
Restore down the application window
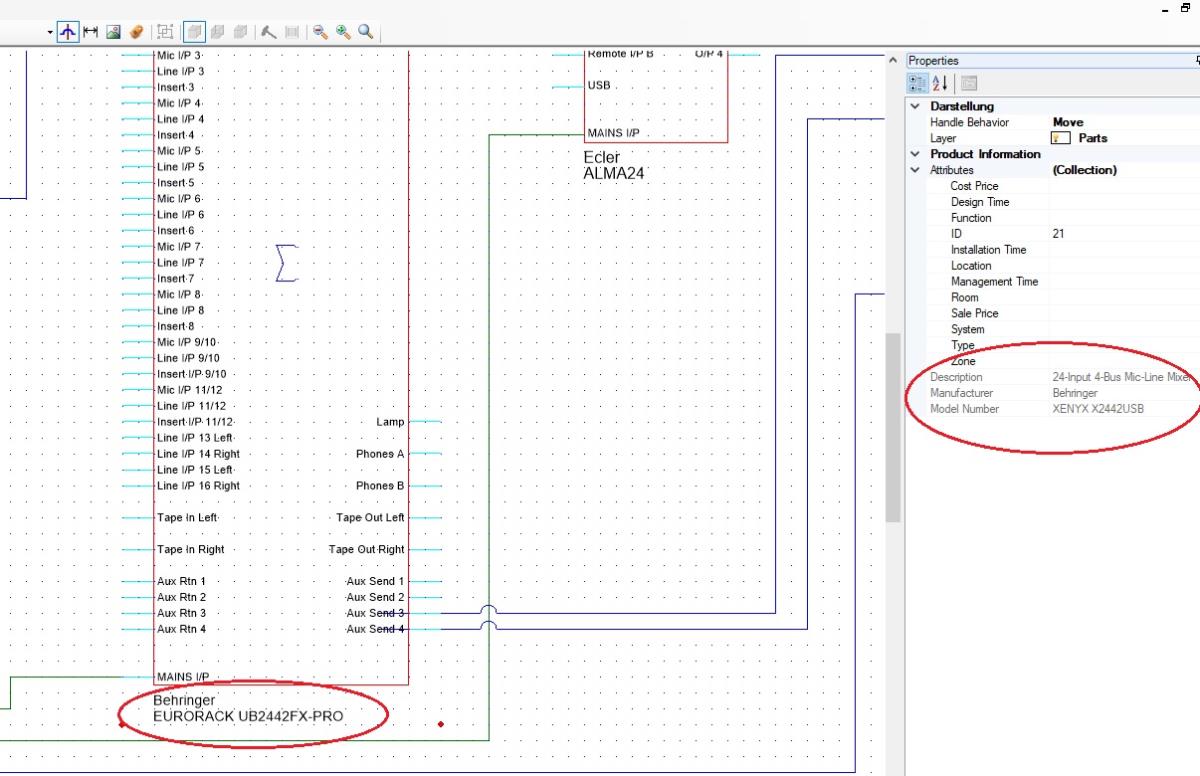pyautogui.click(x=1187, y=8)
